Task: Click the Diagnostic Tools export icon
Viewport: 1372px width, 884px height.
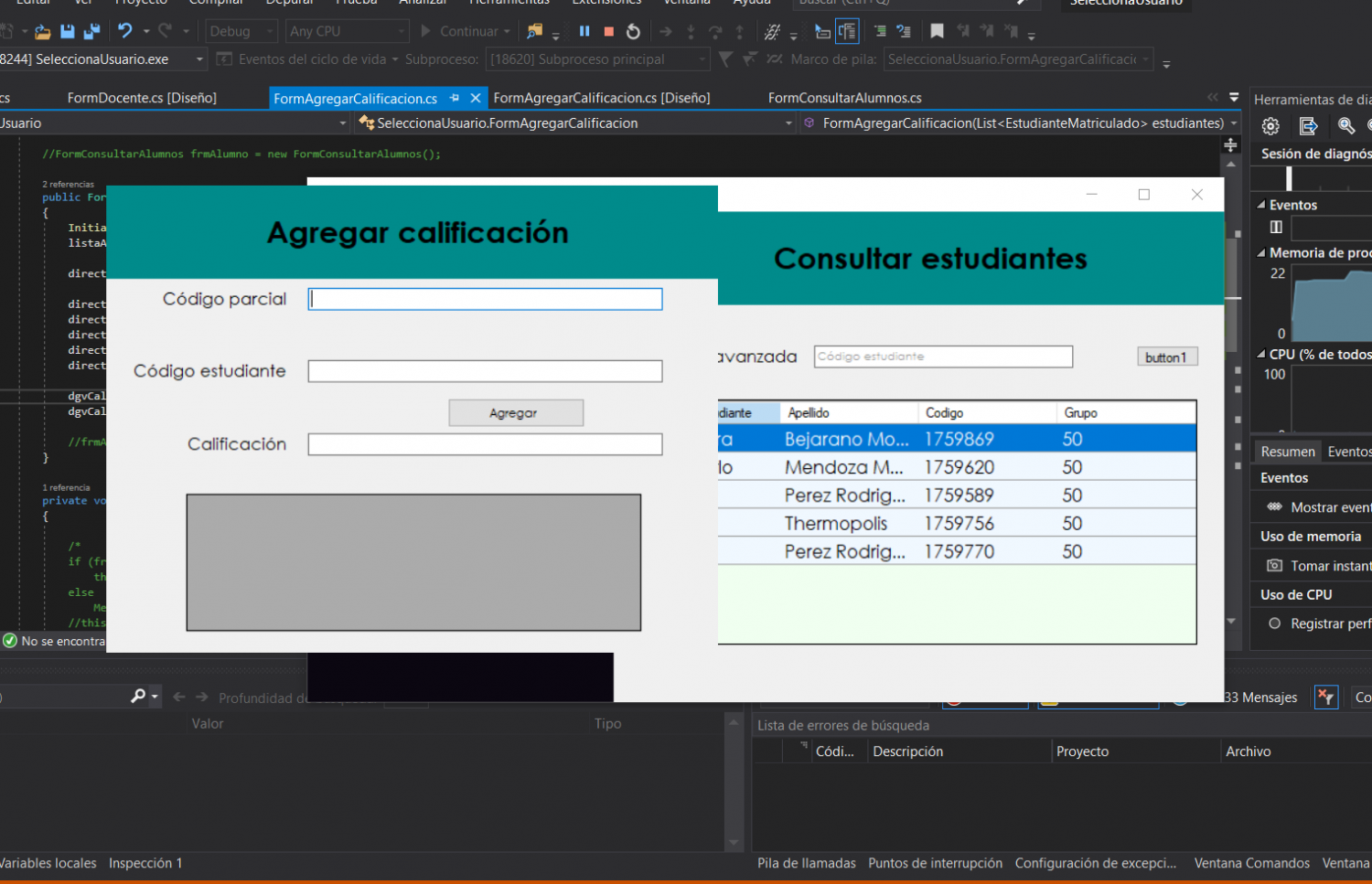Action: [1308, 126]
